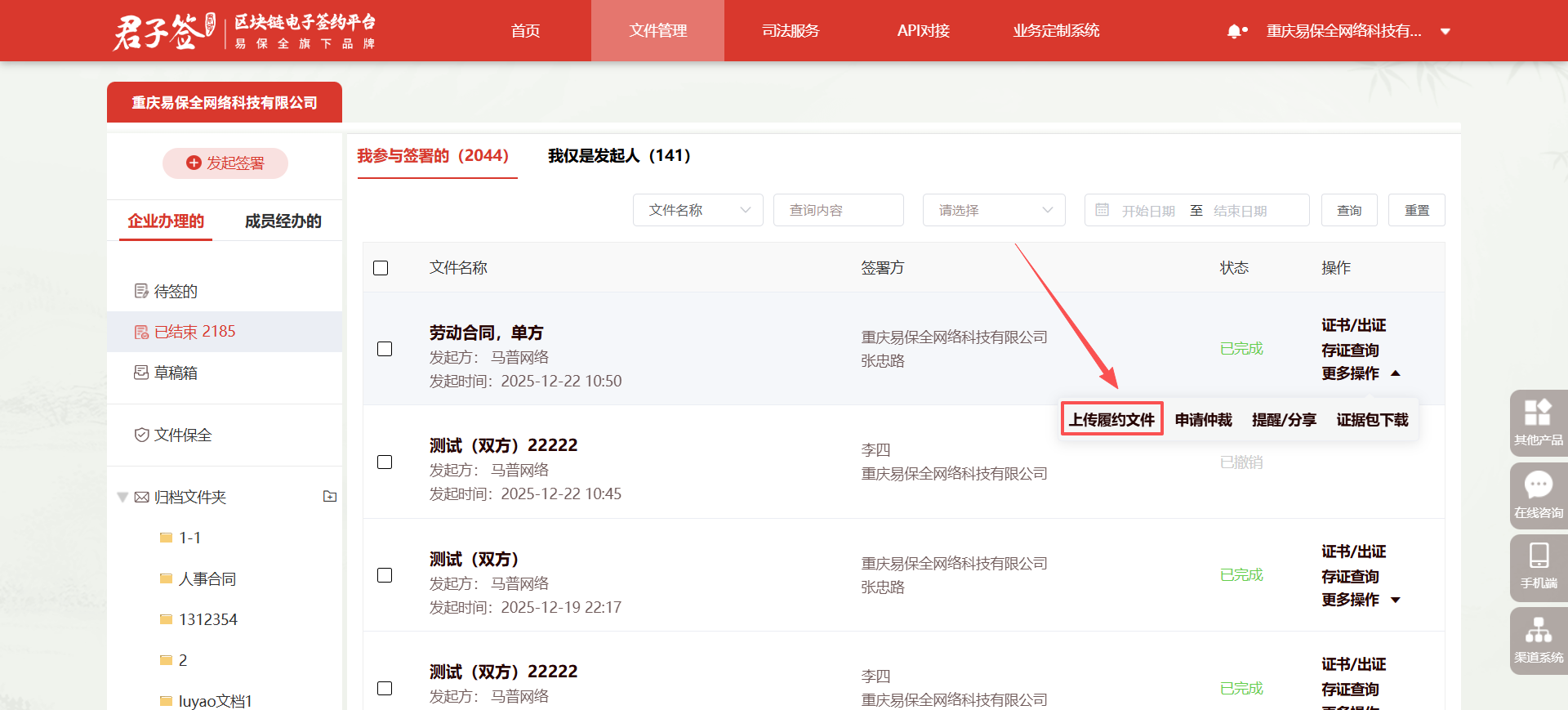Expand the 请选择 status dropdown
The height and width of the screenshot is (710, 1568).
coord(993,210)
